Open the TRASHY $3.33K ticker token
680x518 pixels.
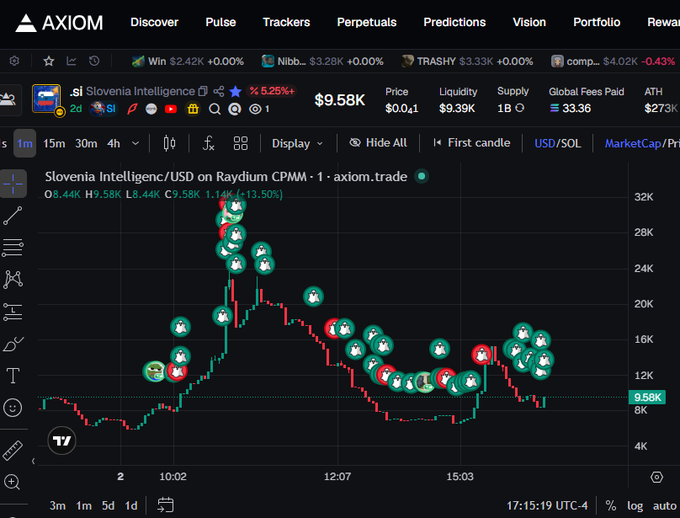tap(467, 61)
